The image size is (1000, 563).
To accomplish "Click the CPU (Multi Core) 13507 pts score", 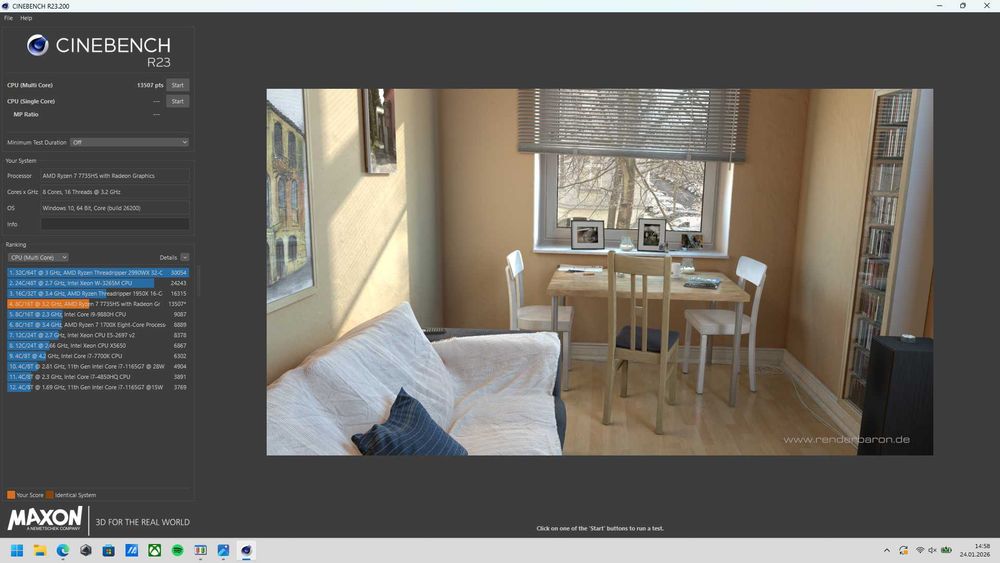I will point(150,85).
